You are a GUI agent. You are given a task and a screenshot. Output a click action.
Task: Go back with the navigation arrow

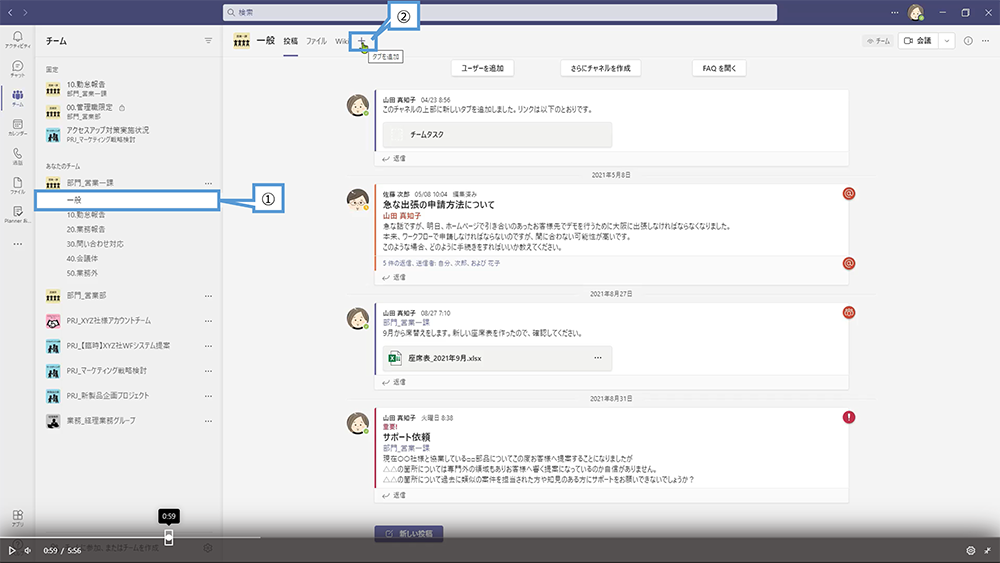click(10, 12)
